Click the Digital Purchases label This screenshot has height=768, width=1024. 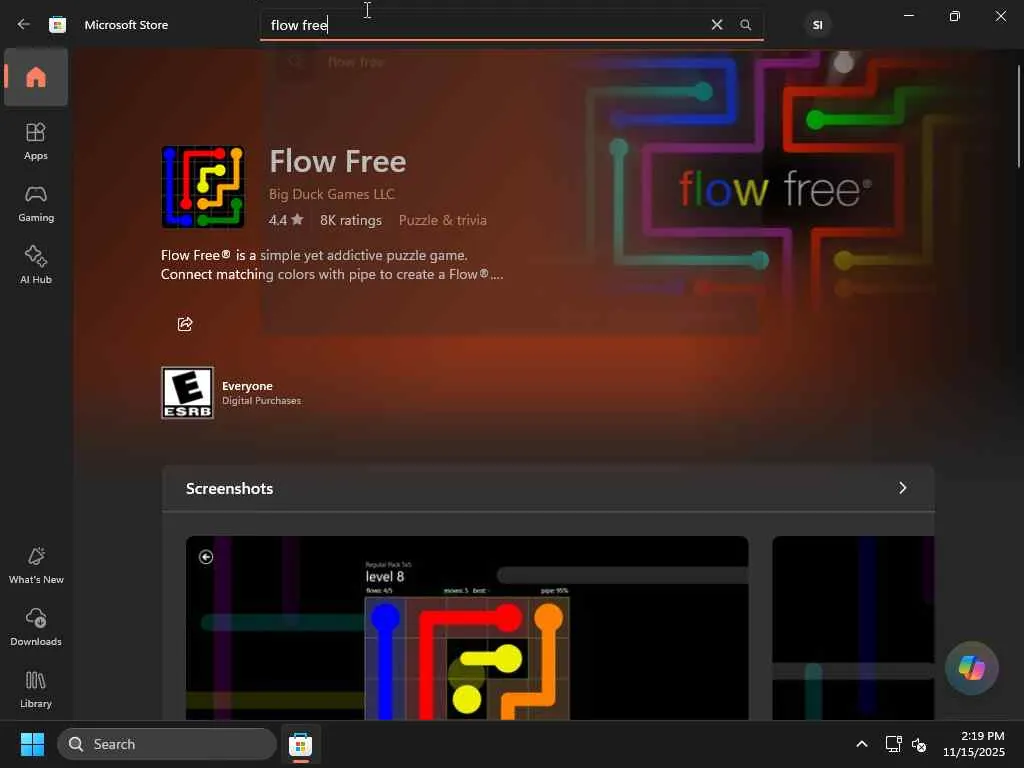(x=261, y=400)
